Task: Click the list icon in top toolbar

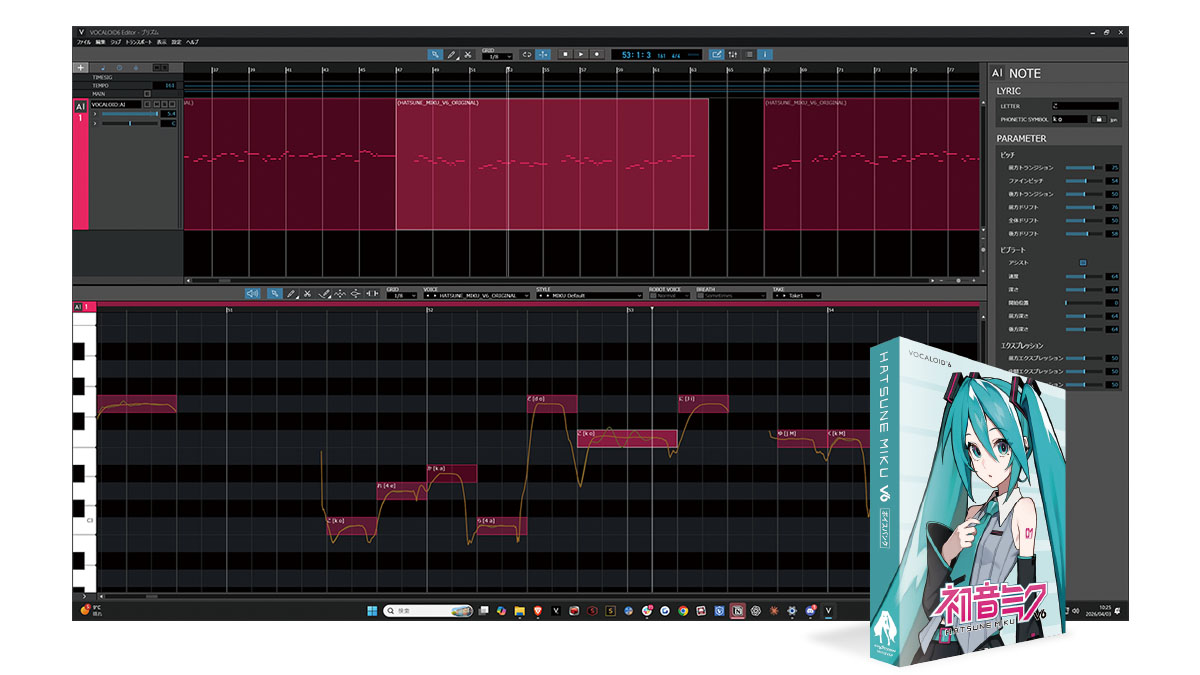Action: click(x=749, y=55)
